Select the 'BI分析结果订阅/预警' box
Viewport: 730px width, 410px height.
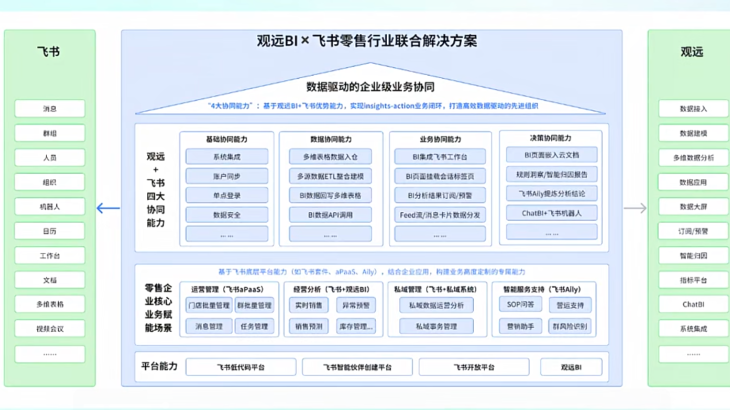pos(440,195)
